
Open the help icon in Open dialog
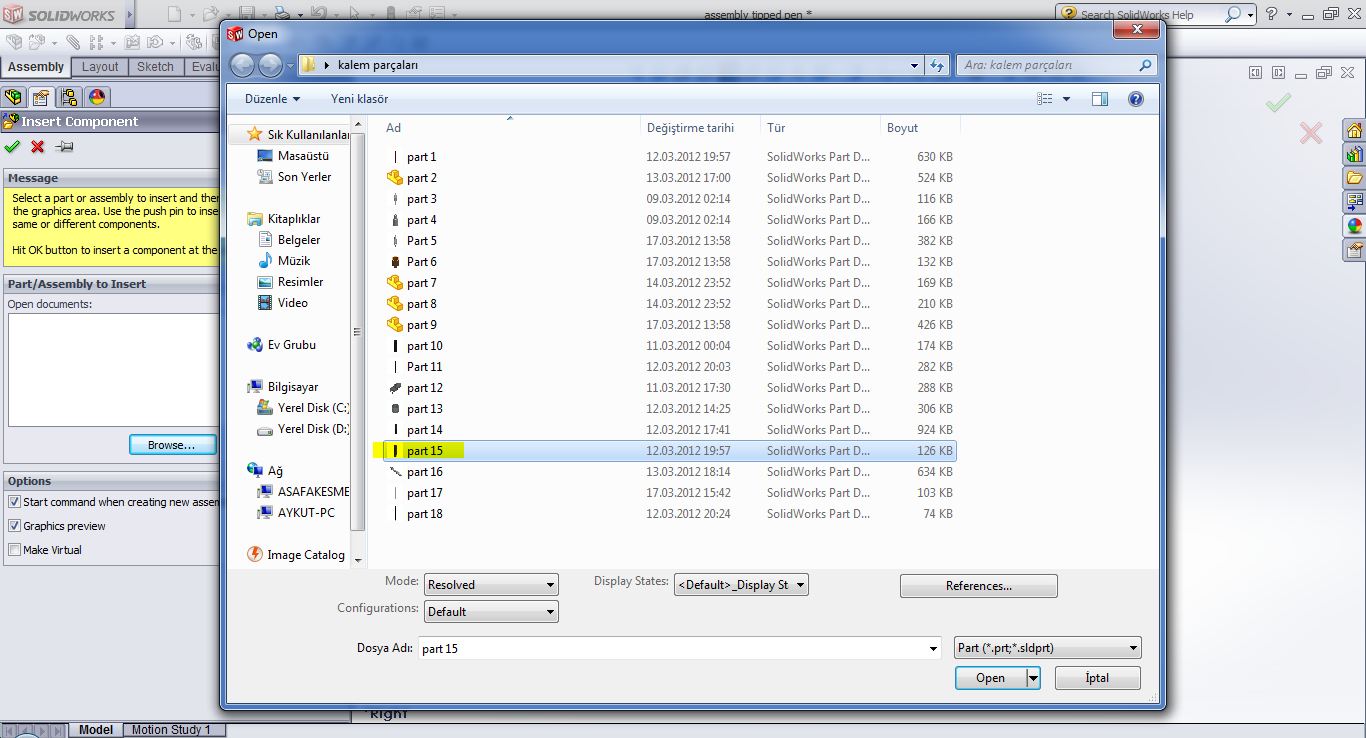(x=1135, y=99)
